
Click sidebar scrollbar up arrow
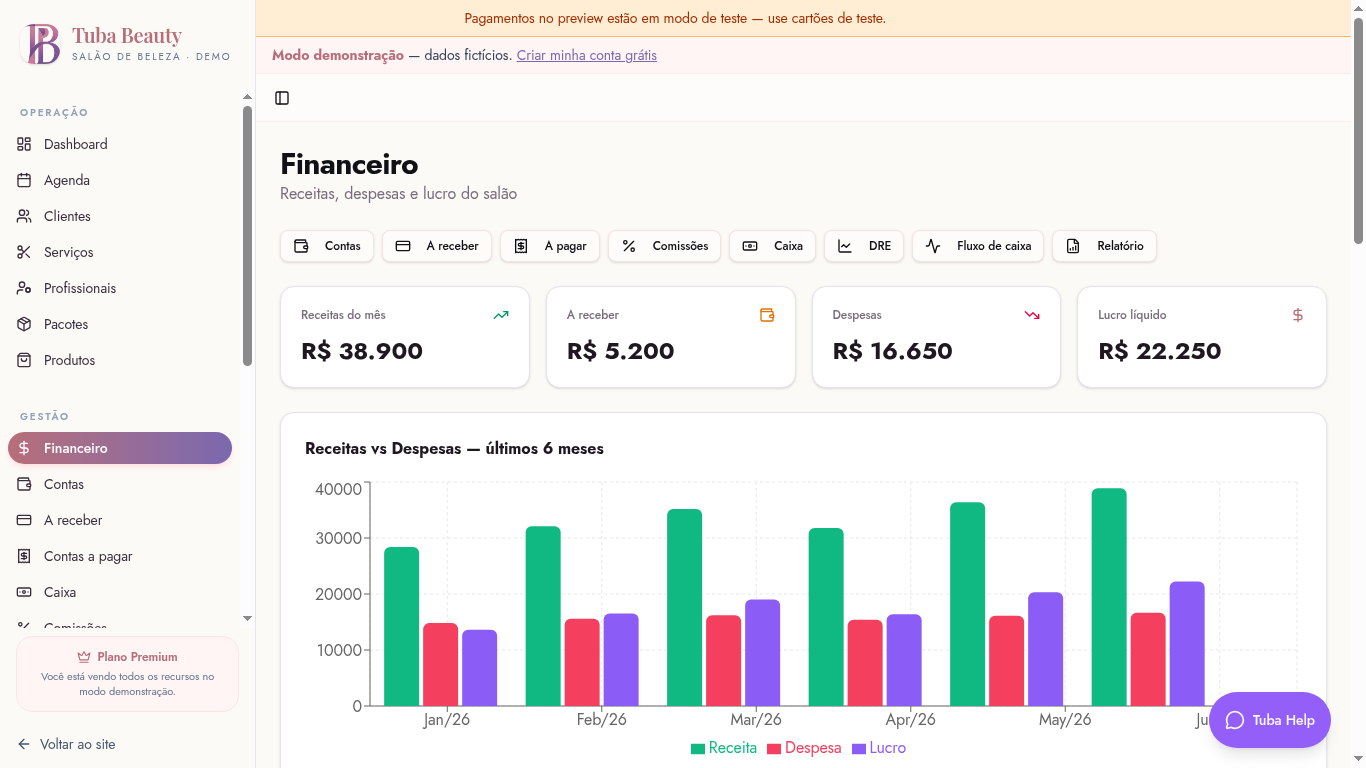click(248, 97)
